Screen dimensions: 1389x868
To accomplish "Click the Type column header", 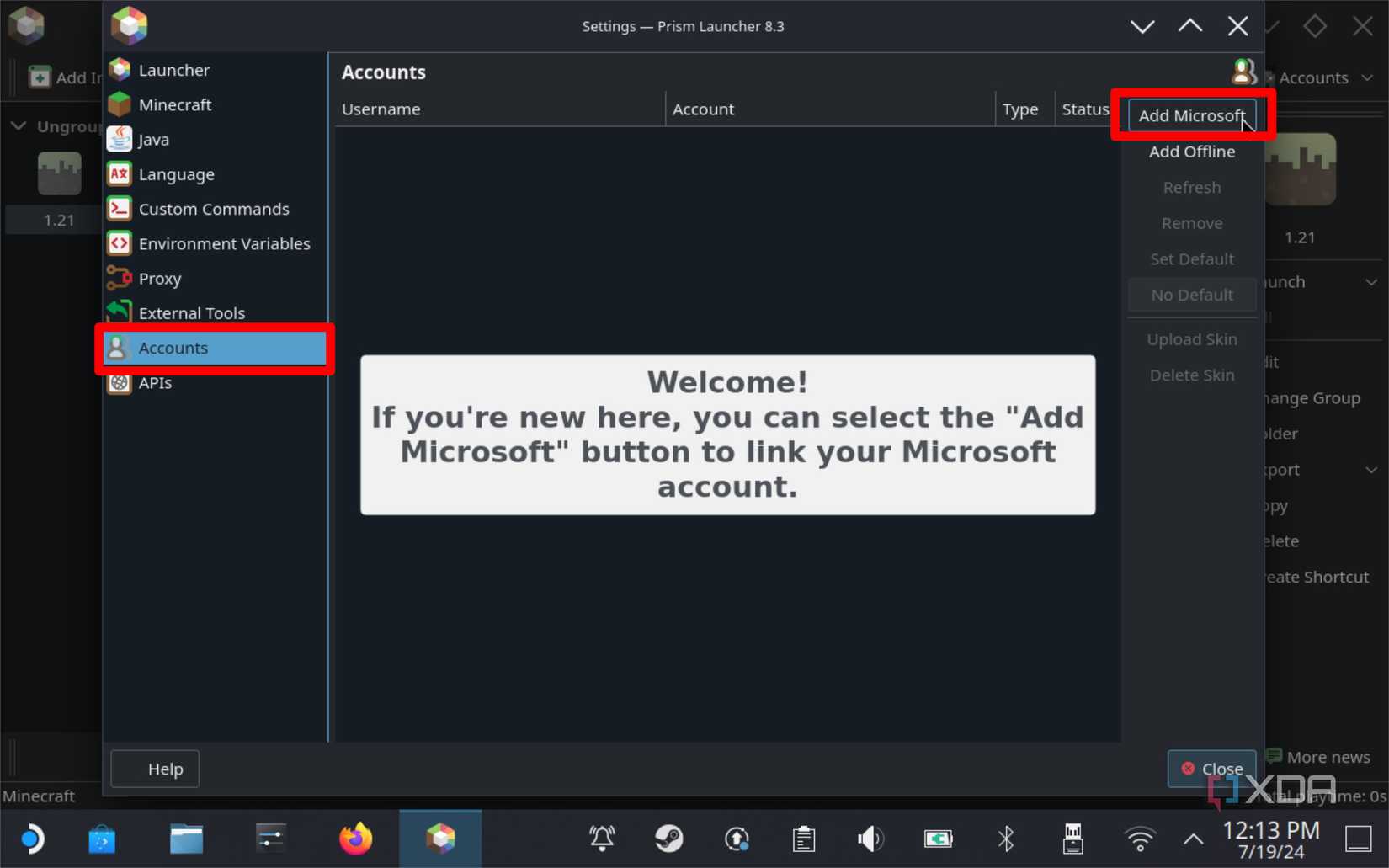I will (1024, 109).
